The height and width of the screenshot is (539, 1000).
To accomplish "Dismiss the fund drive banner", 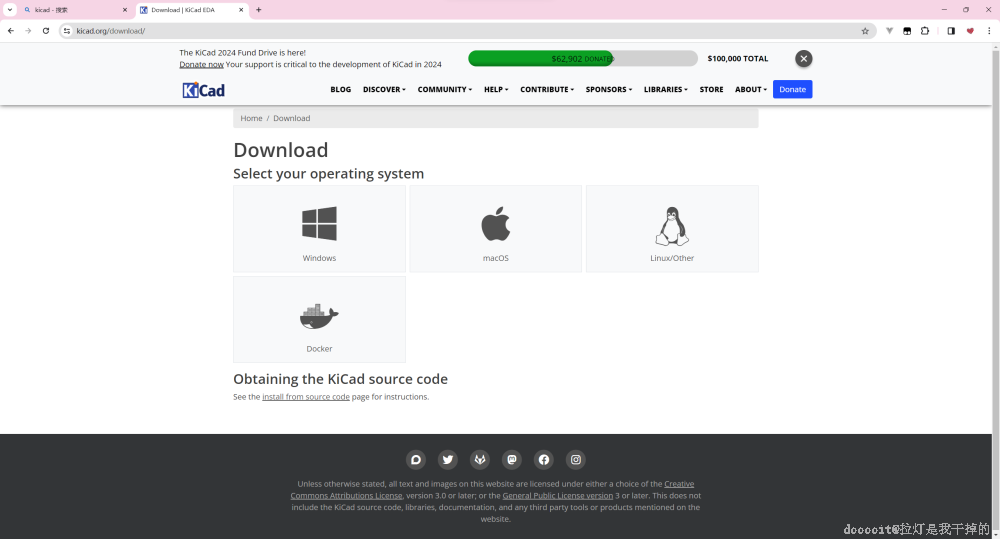I will coord(804,59).
